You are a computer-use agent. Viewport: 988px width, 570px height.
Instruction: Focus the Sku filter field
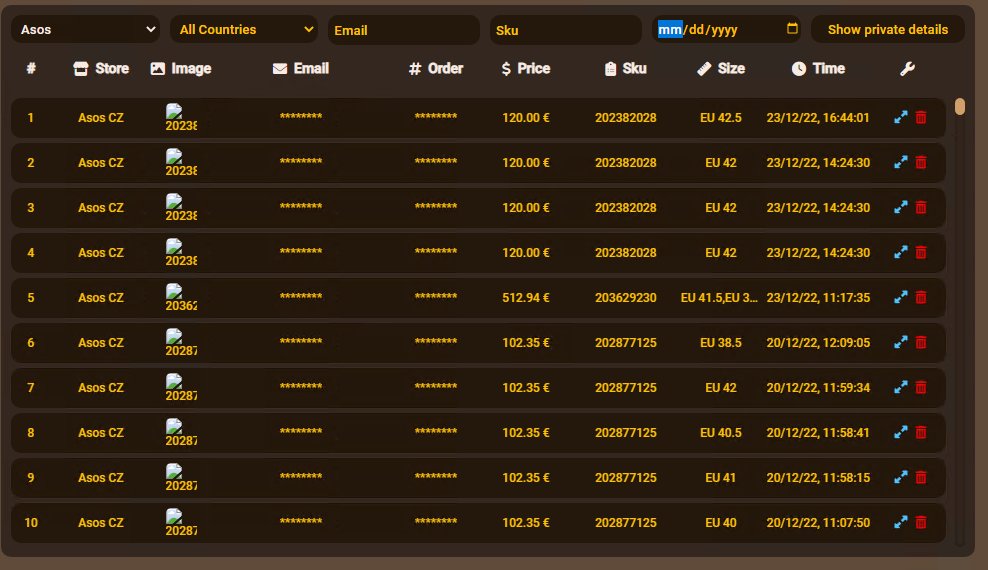click(565, 30)
